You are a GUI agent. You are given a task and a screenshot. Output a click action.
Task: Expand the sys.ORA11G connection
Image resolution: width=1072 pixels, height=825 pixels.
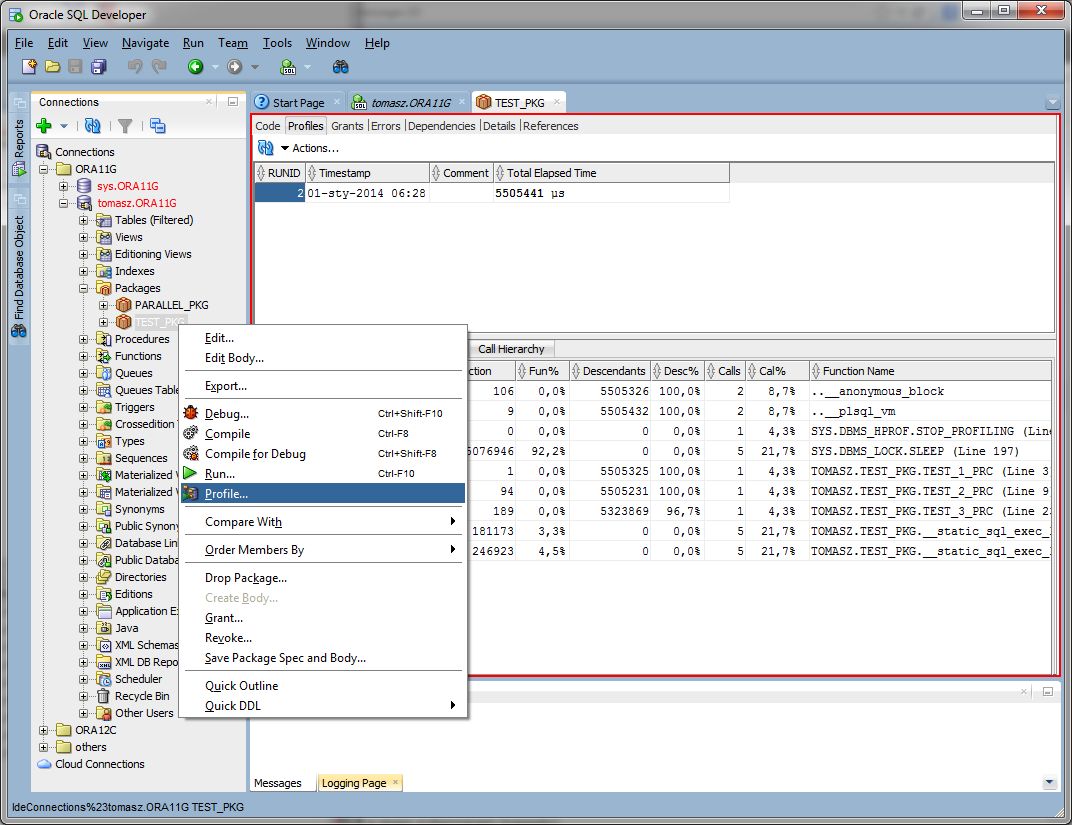coord(64,186)
